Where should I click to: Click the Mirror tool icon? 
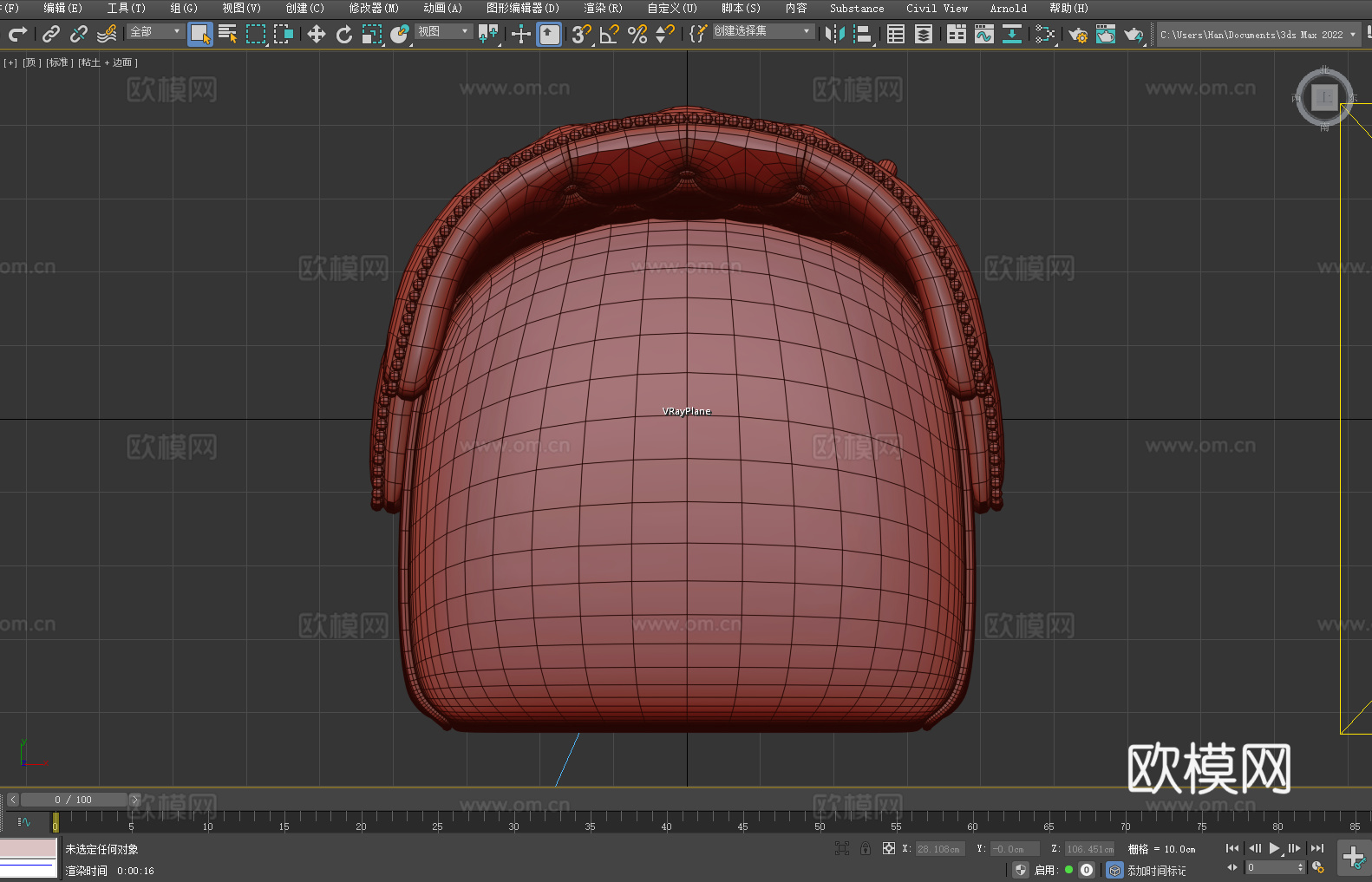pyautogui.click(x=835, y=34)
